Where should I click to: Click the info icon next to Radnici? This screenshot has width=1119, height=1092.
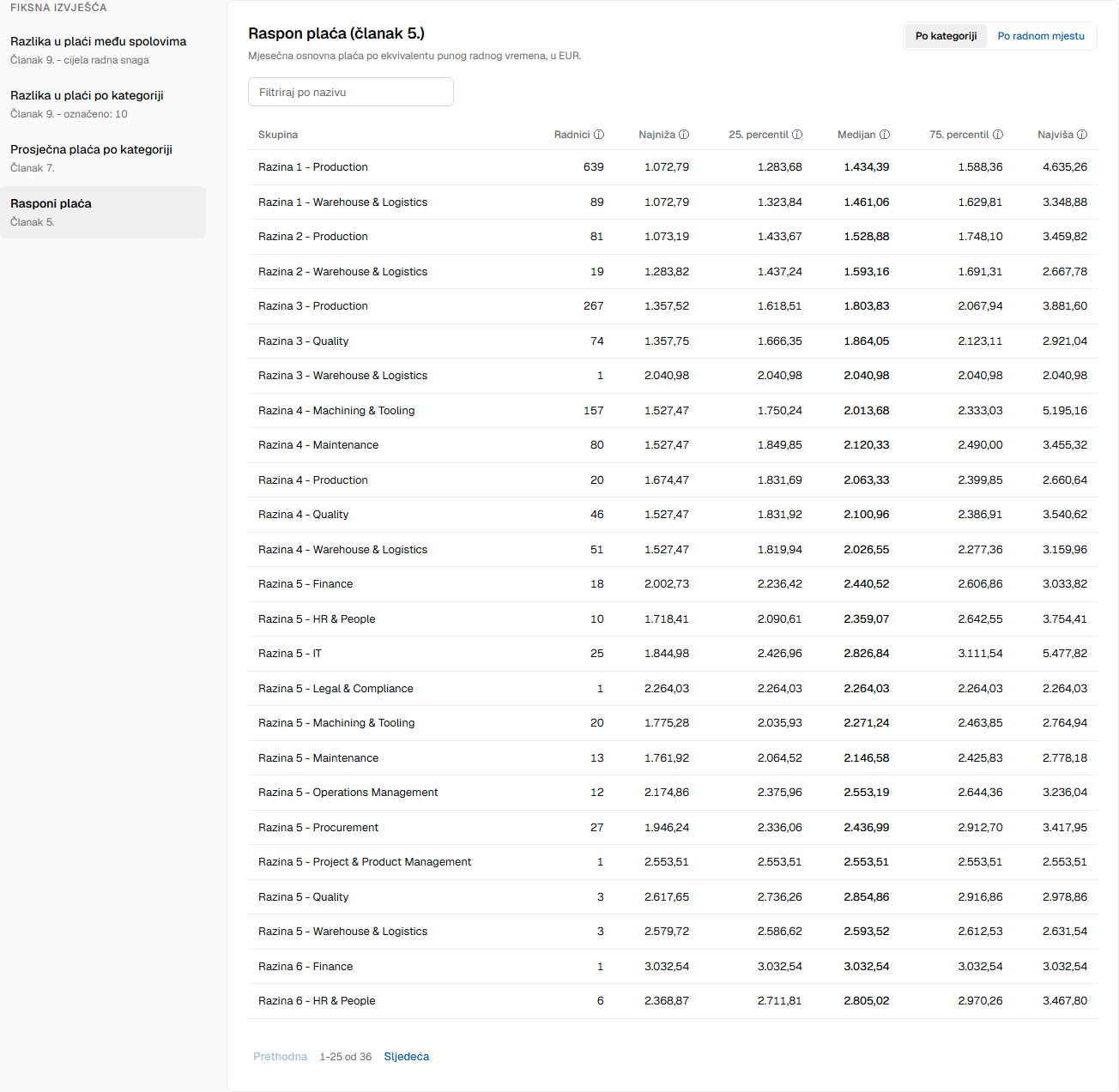pyautogui.click(x=599, y=135)
